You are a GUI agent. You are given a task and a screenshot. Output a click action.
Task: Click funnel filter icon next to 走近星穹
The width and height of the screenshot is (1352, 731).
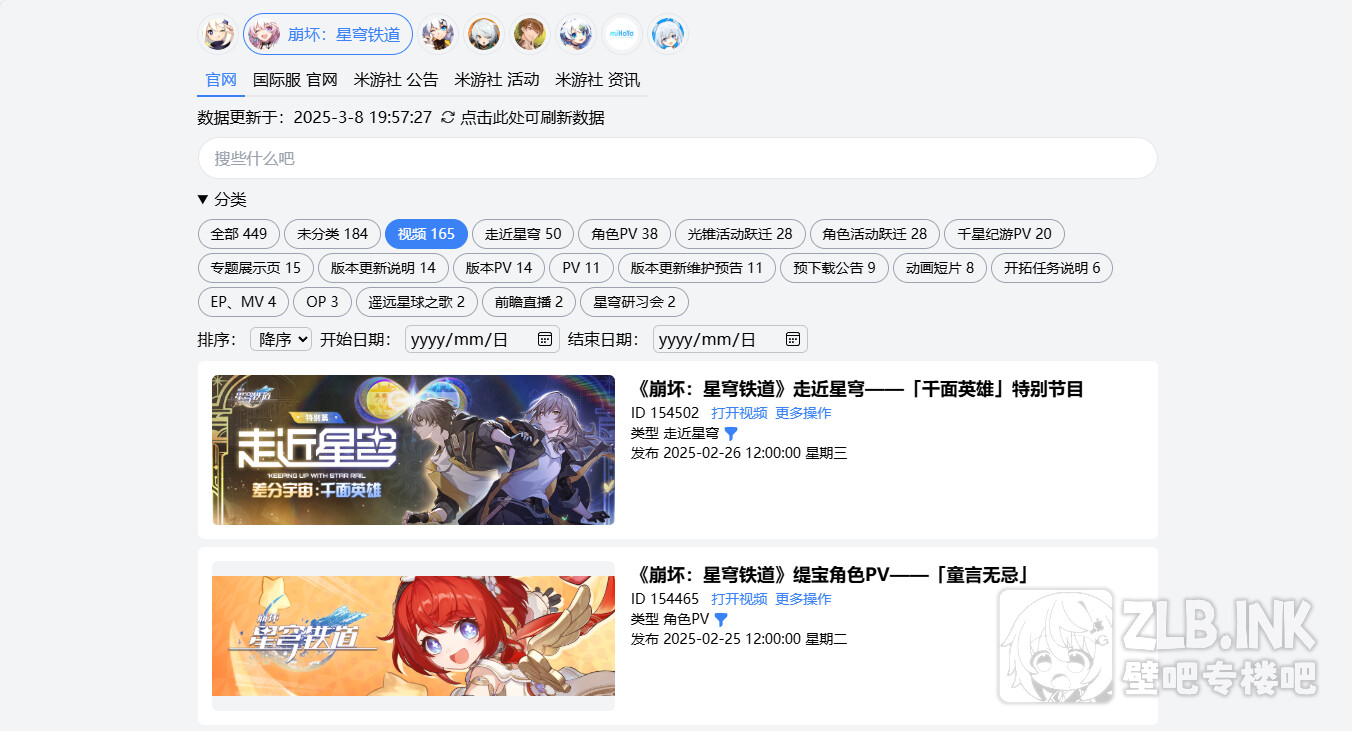click(731, 434)
